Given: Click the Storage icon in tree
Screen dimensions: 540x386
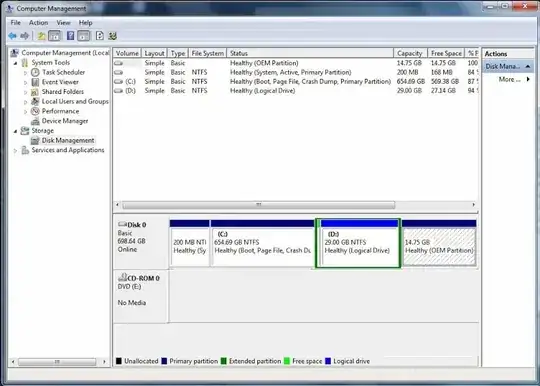Looking at the screenshot, I should point(24,131).
